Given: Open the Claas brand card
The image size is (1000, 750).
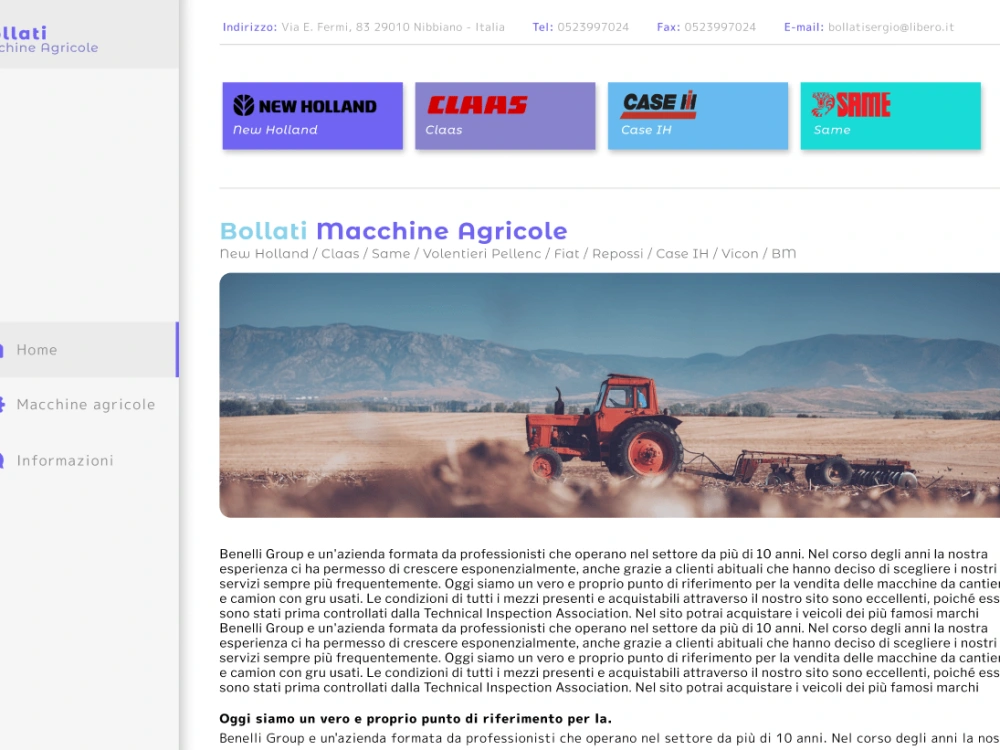Looking at the screenshot, I should pos(505,115).
